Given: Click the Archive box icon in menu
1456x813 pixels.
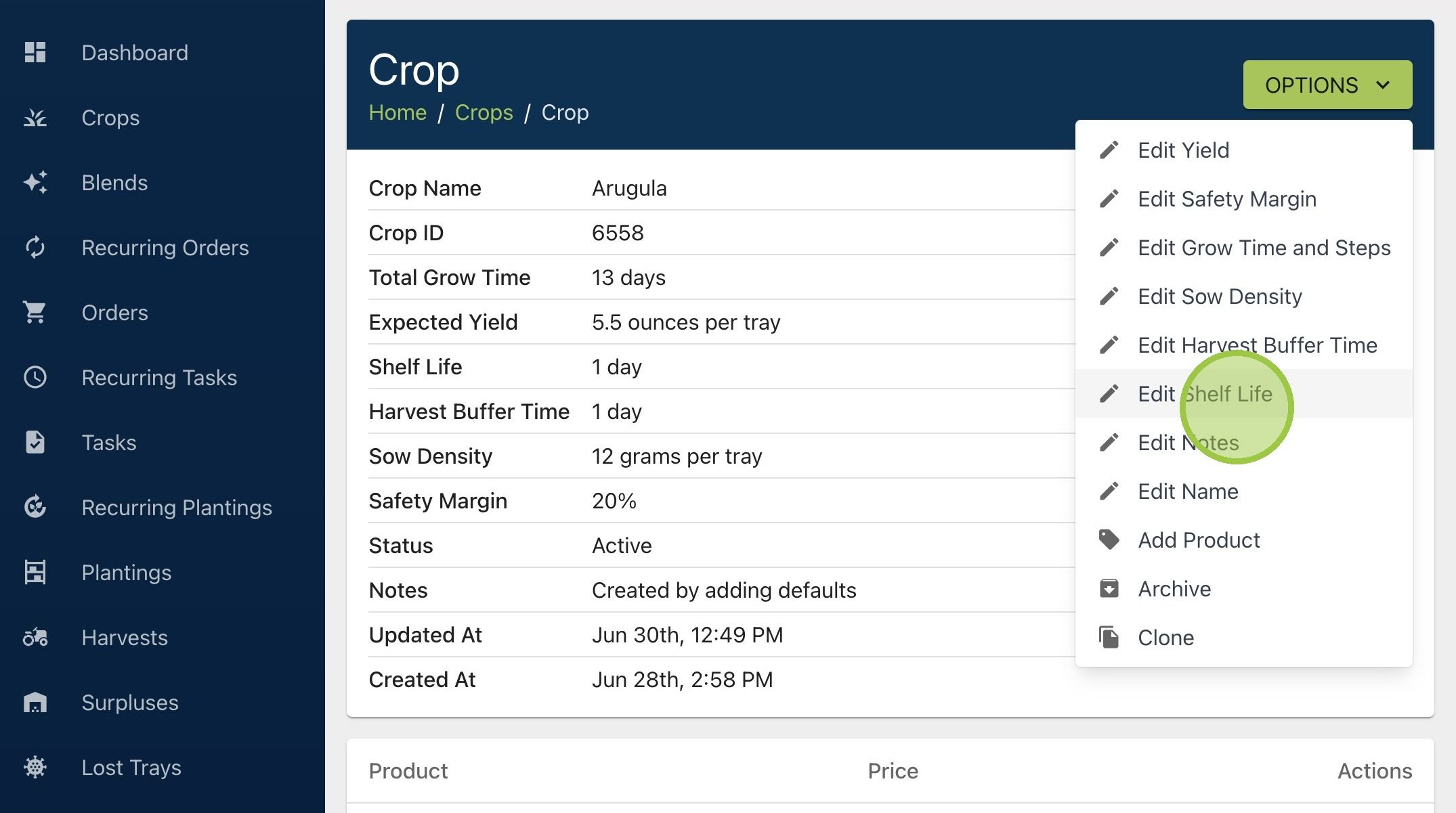Looking at the screenshot, I should [x=1109, y=588].
